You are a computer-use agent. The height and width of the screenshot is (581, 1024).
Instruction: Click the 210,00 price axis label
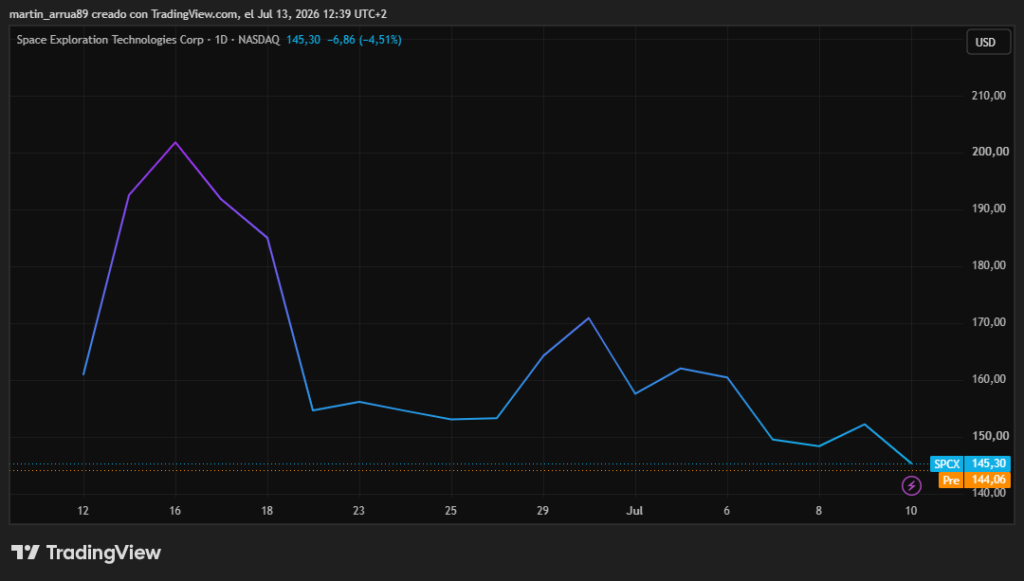click(x=989, y=95)
